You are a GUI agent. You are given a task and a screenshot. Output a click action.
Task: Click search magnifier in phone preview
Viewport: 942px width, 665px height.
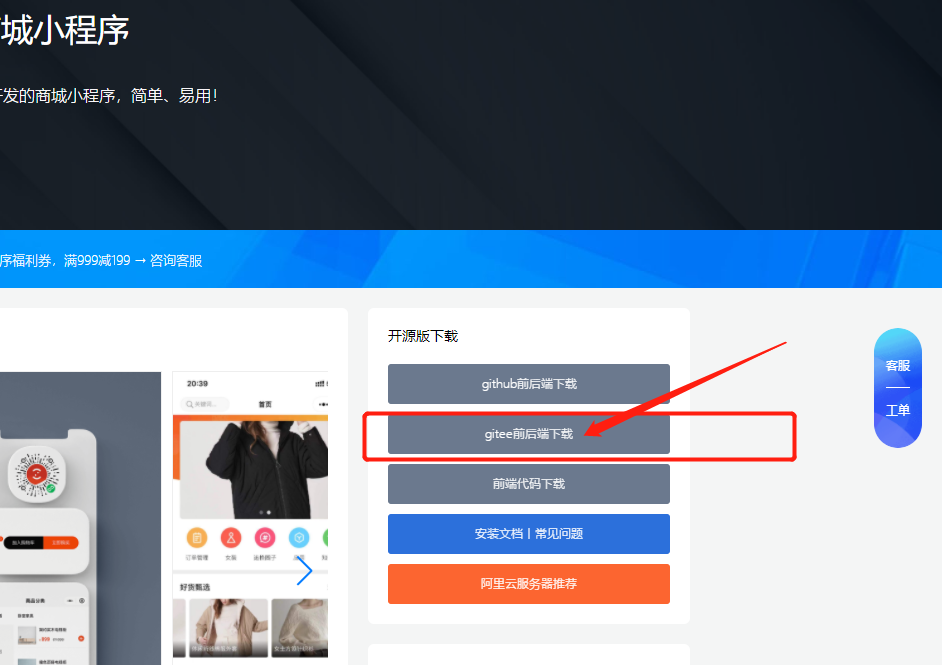(189, 404)
